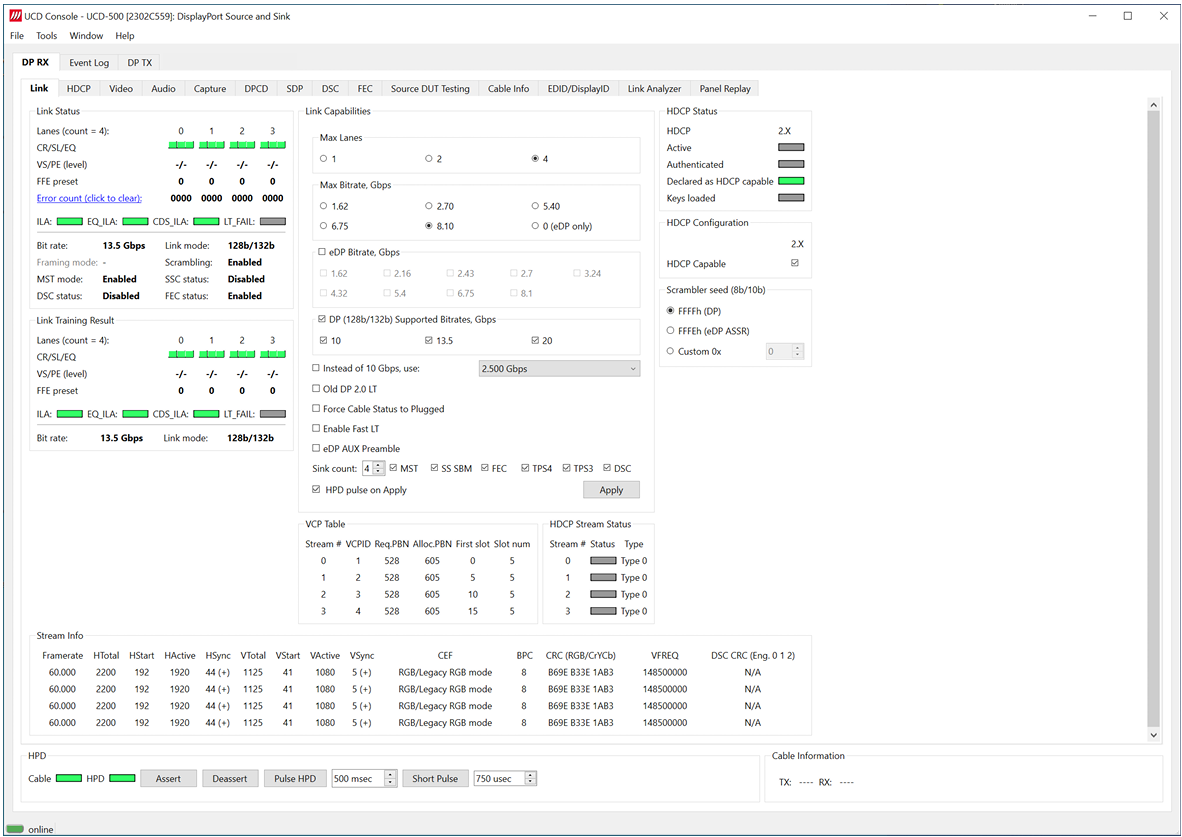Decrease Sink count with the down arrow

pos(379,472)
